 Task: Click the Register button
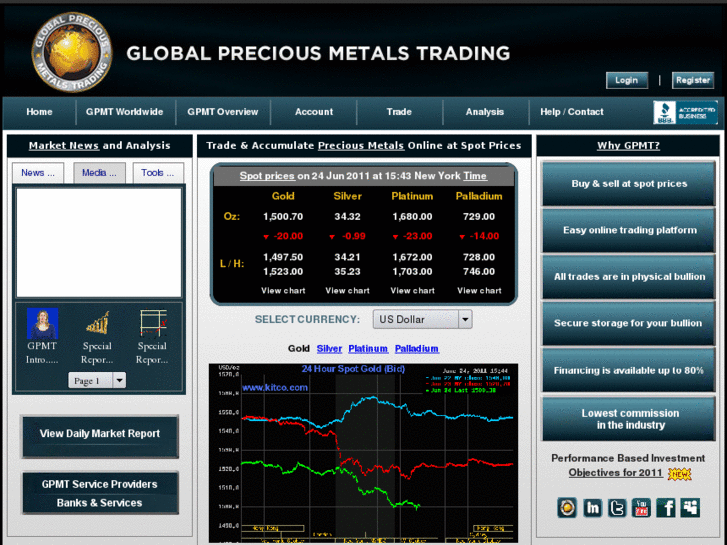pyautogui.click(x=693, y=80)
